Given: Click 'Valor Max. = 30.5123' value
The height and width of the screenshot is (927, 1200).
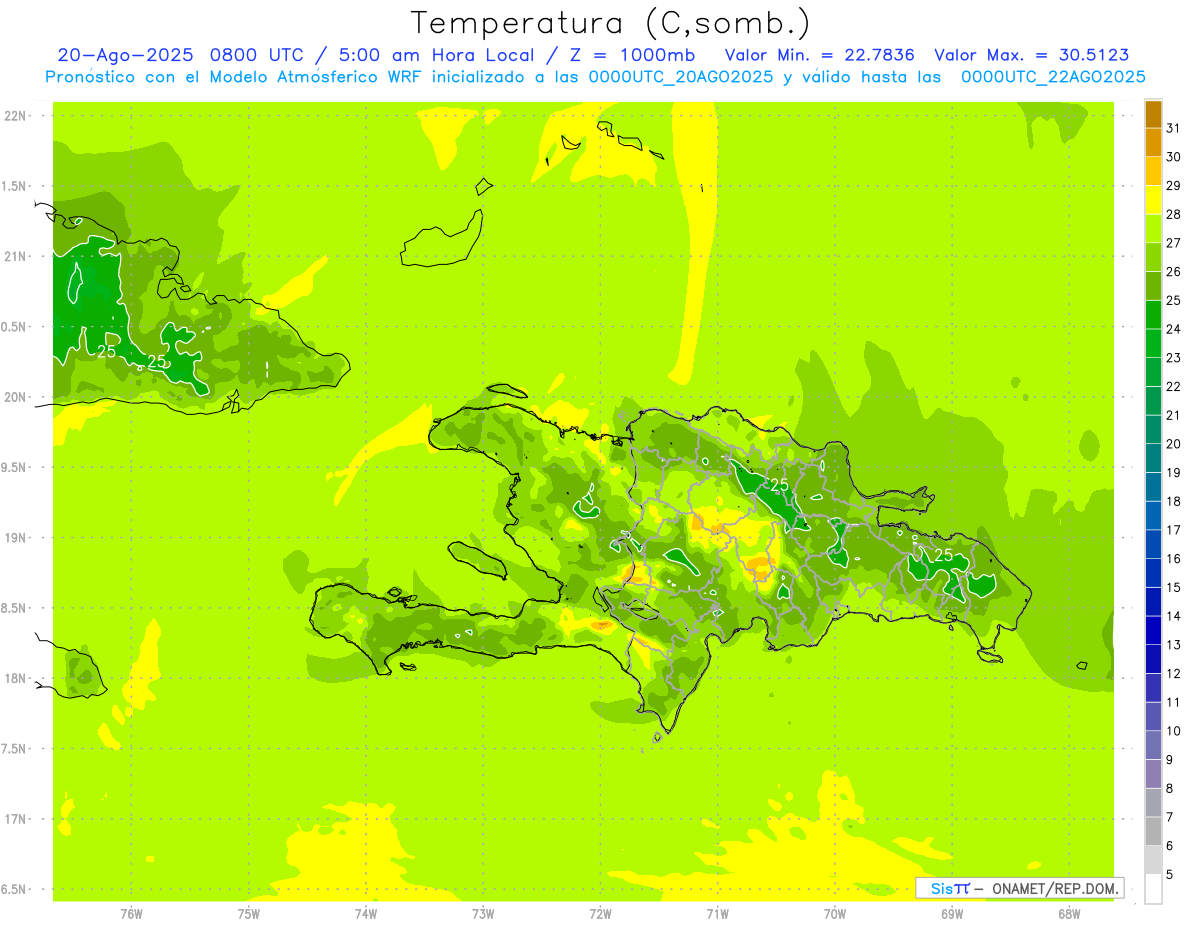Looking at the screenshot, I should tap(1032, 55).
